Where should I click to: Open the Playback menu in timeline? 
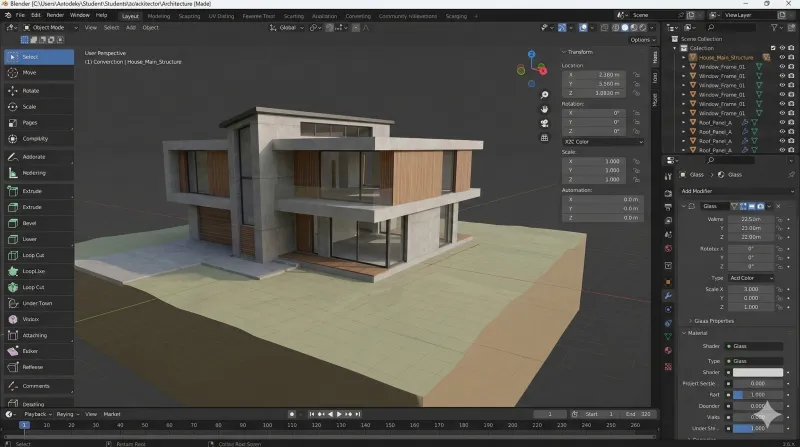(x=38, y=414)
